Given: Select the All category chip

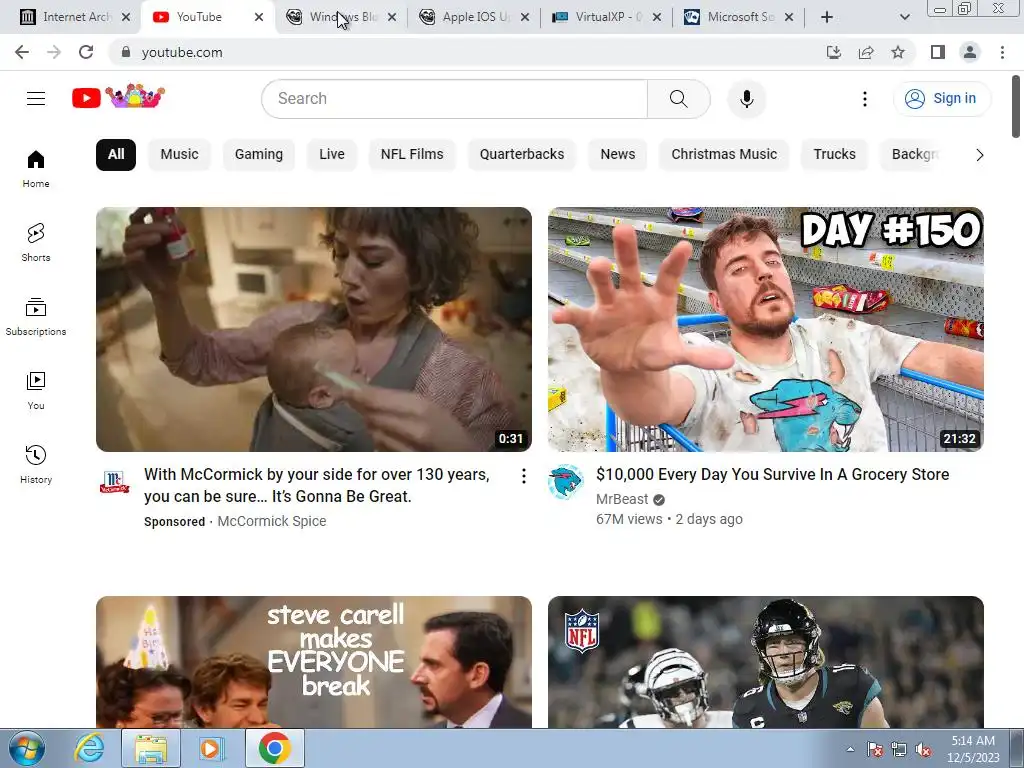Looking at the screenshot, I should (x=116, y=155).
